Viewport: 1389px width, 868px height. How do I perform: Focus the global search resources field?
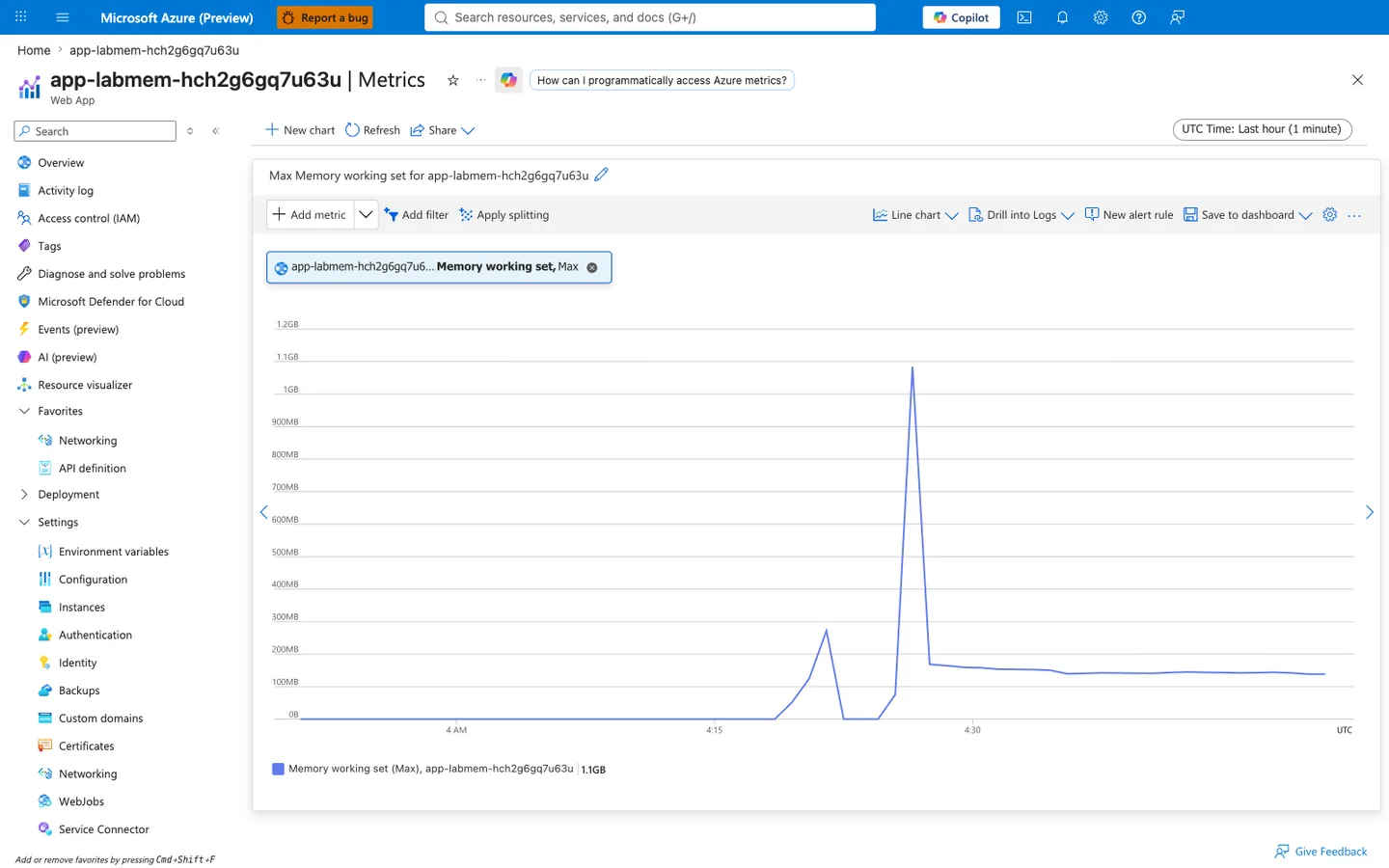650,17
